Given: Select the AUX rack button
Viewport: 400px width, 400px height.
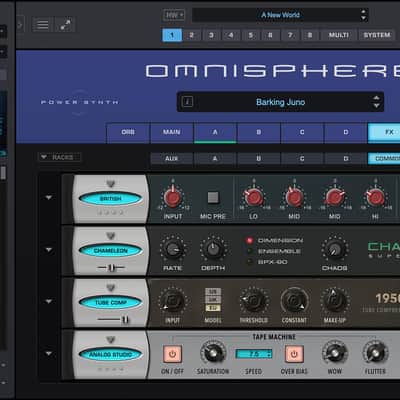Looking at the screenshot, I should pyautogui.click(x=172, y=159).
